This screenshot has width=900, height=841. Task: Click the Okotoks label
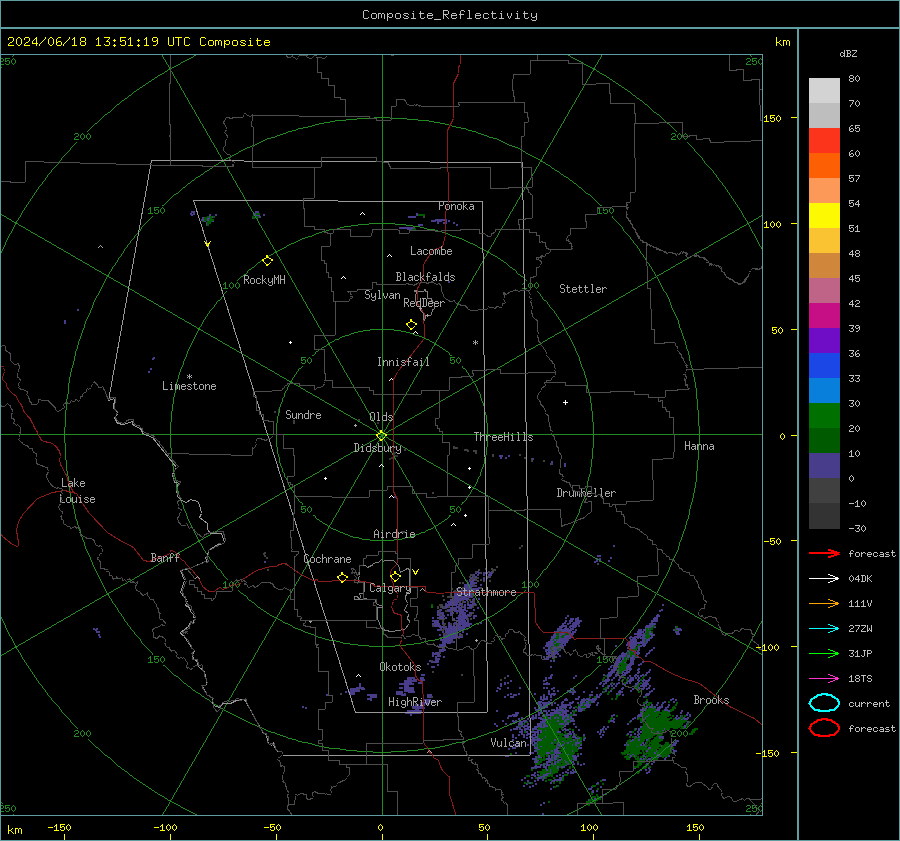(x=400, y=667)
